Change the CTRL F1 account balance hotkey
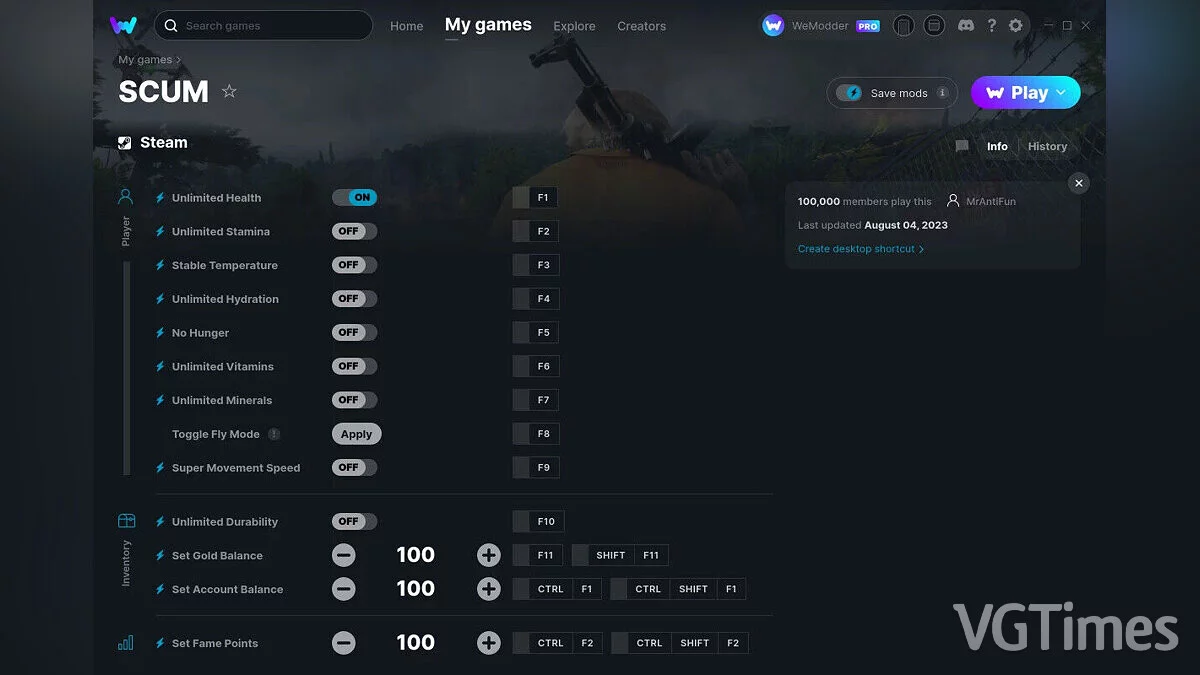The height and width of the screenshot is (675, 1200). [557, 589]
